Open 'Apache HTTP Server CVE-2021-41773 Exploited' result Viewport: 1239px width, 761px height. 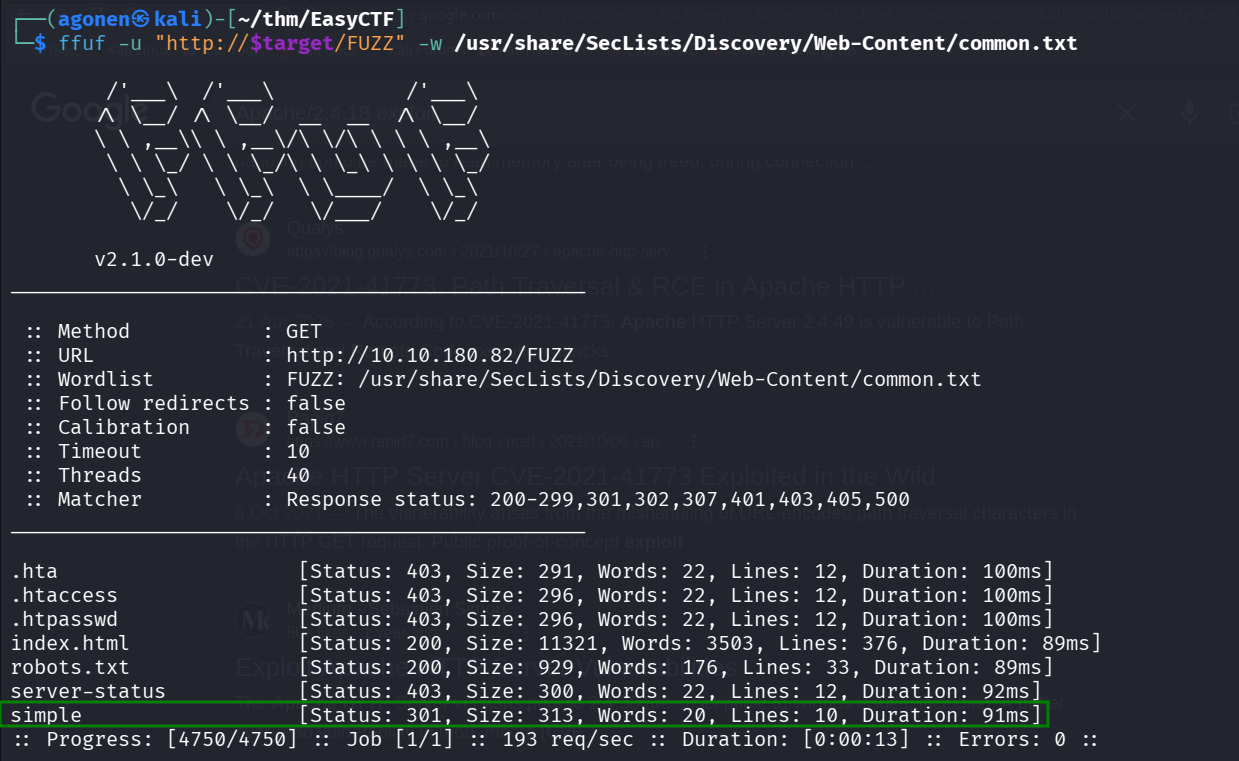tap(585, 476)
